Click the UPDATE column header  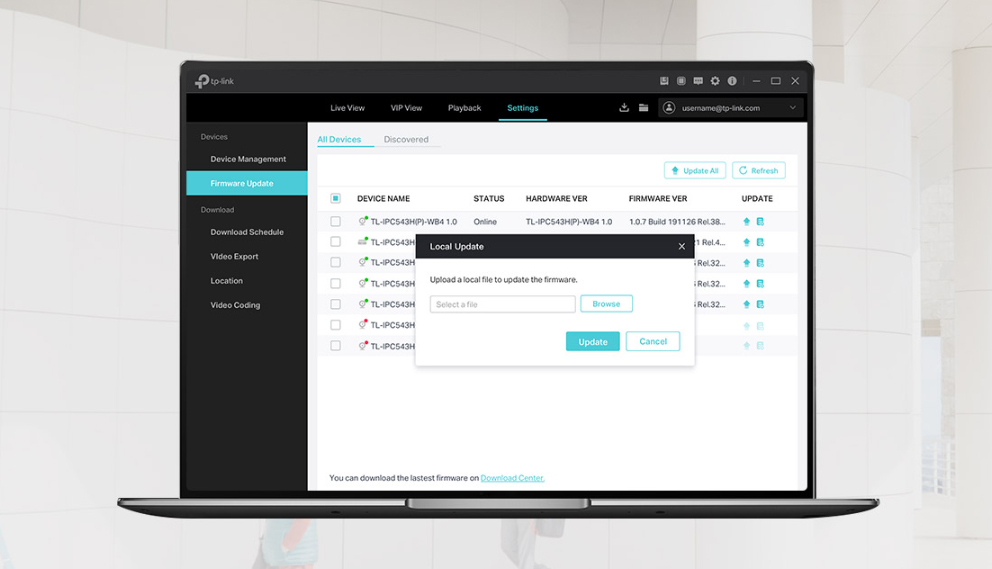click(x=757, y=199)
